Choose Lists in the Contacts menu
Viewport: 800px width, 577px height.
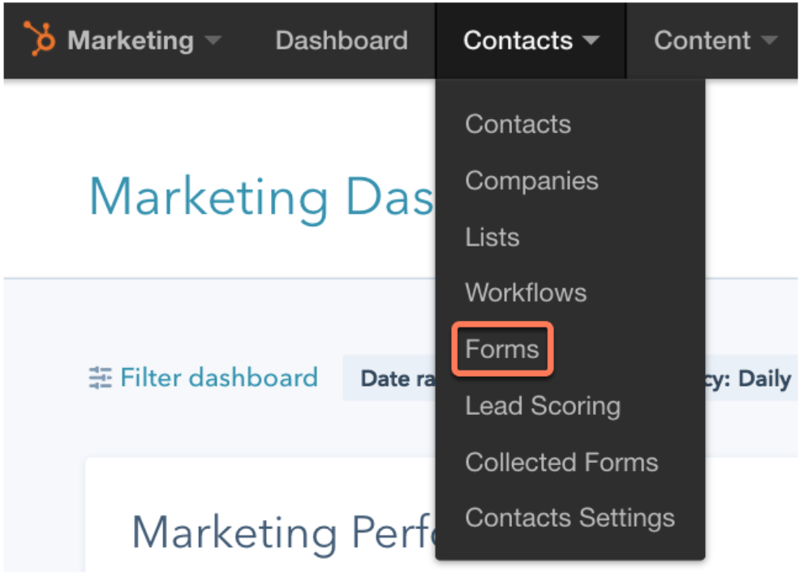[x=492, y=237]
